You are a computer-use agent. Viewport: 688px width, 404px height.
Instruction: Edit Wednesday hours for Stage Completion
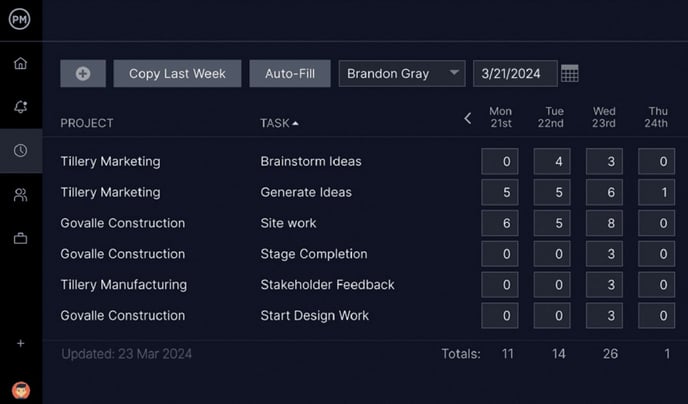(604, 254)
